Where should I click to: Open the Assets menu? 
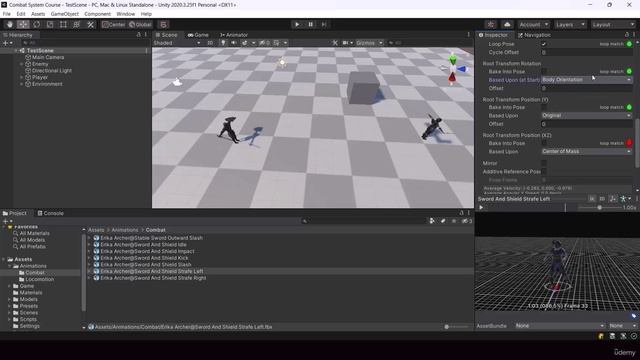click(38, 14)
